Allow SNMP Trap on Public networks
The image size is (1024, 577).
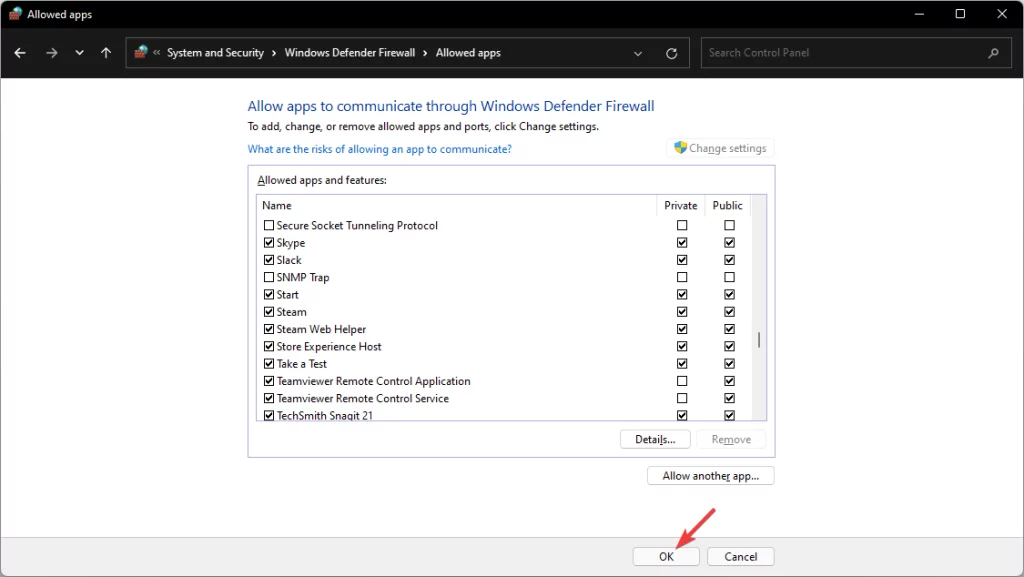tap(729, 277)
